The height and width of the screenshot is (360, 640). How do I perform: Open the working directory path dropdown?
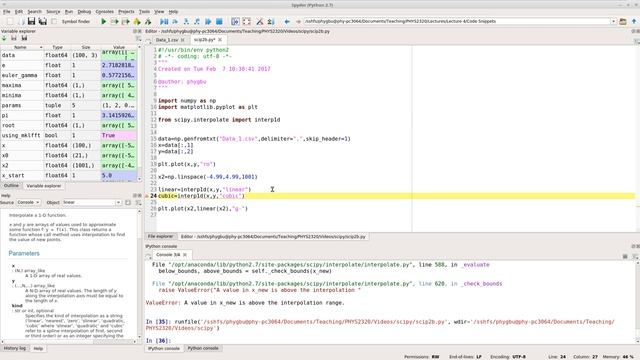[x=613, y=21]
